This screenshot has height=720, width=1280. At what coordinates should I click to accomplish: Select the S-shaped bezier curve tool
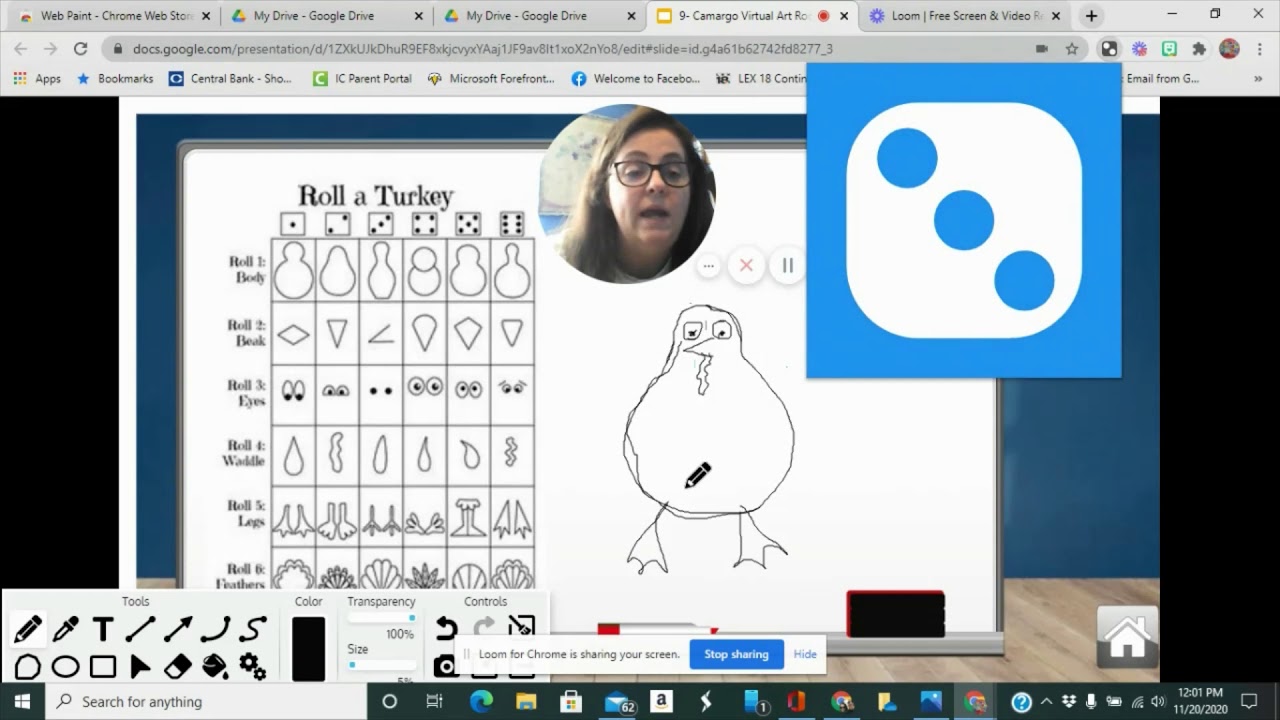(x=253, y=629)
